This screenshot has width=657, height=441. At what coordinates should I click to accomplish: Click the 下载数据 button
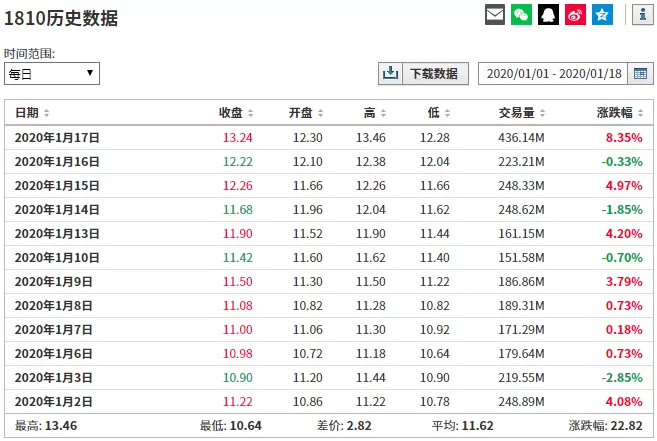(434, 74)
